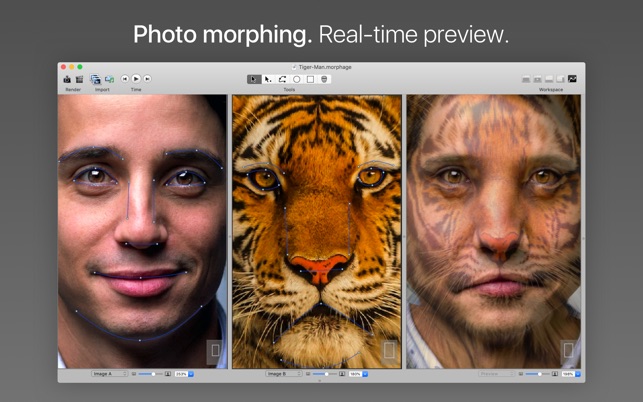Viewport: 643px width, 402px height.
Task: Rewind to start of timeline
Action: pyautogui.click(x=125, y=79)
